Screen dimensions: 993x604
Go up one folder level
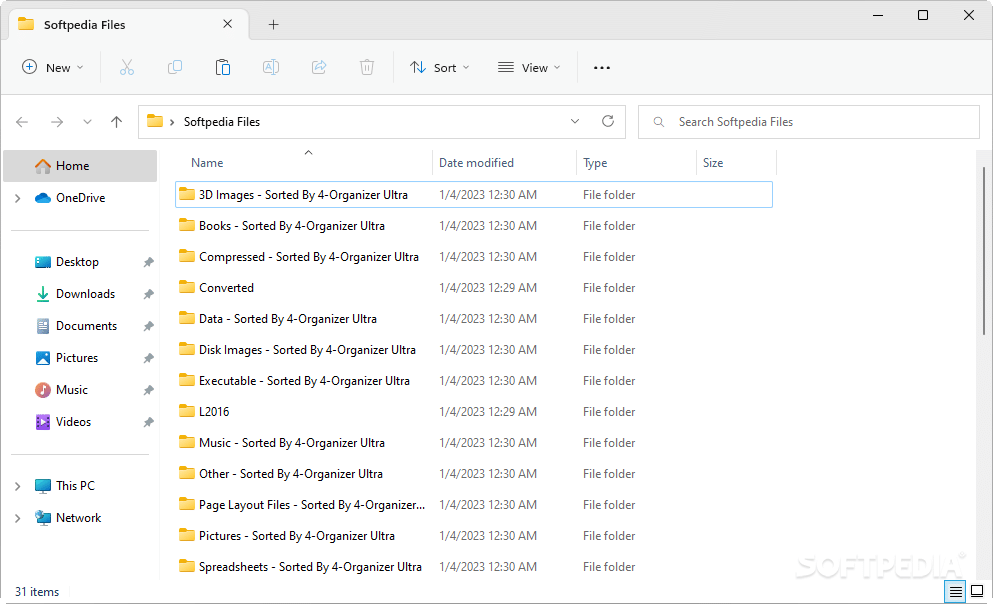[117, 122]
